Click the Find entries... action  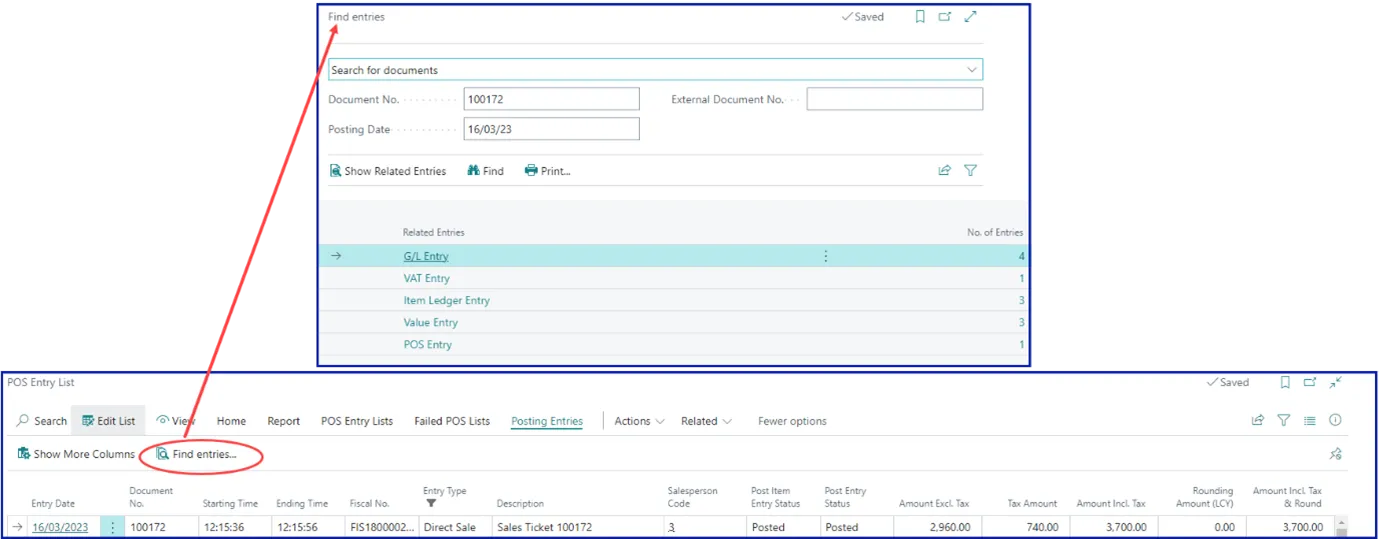point(197,454)
